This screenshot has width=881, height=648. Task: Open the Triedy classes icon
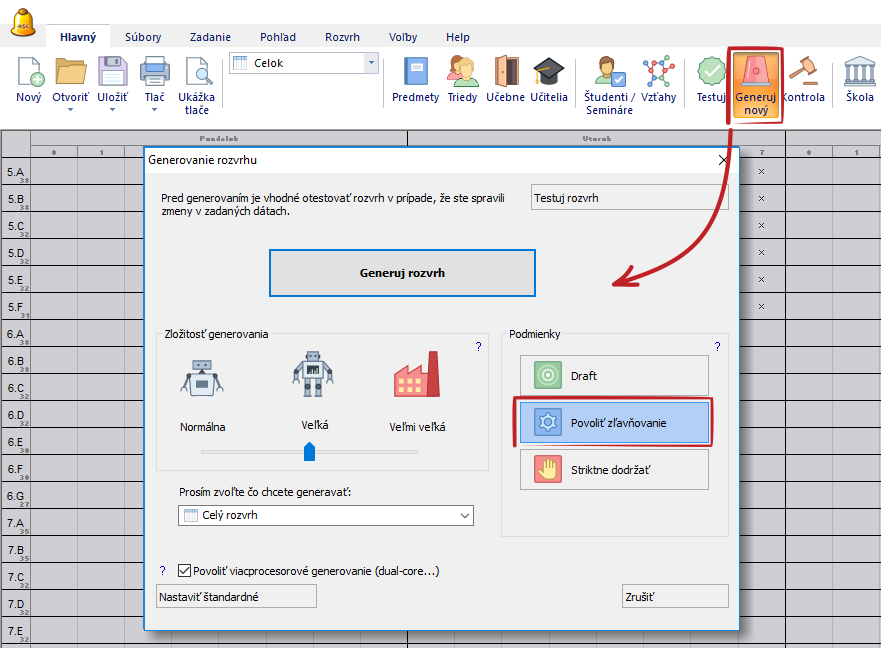coord(462,72)
